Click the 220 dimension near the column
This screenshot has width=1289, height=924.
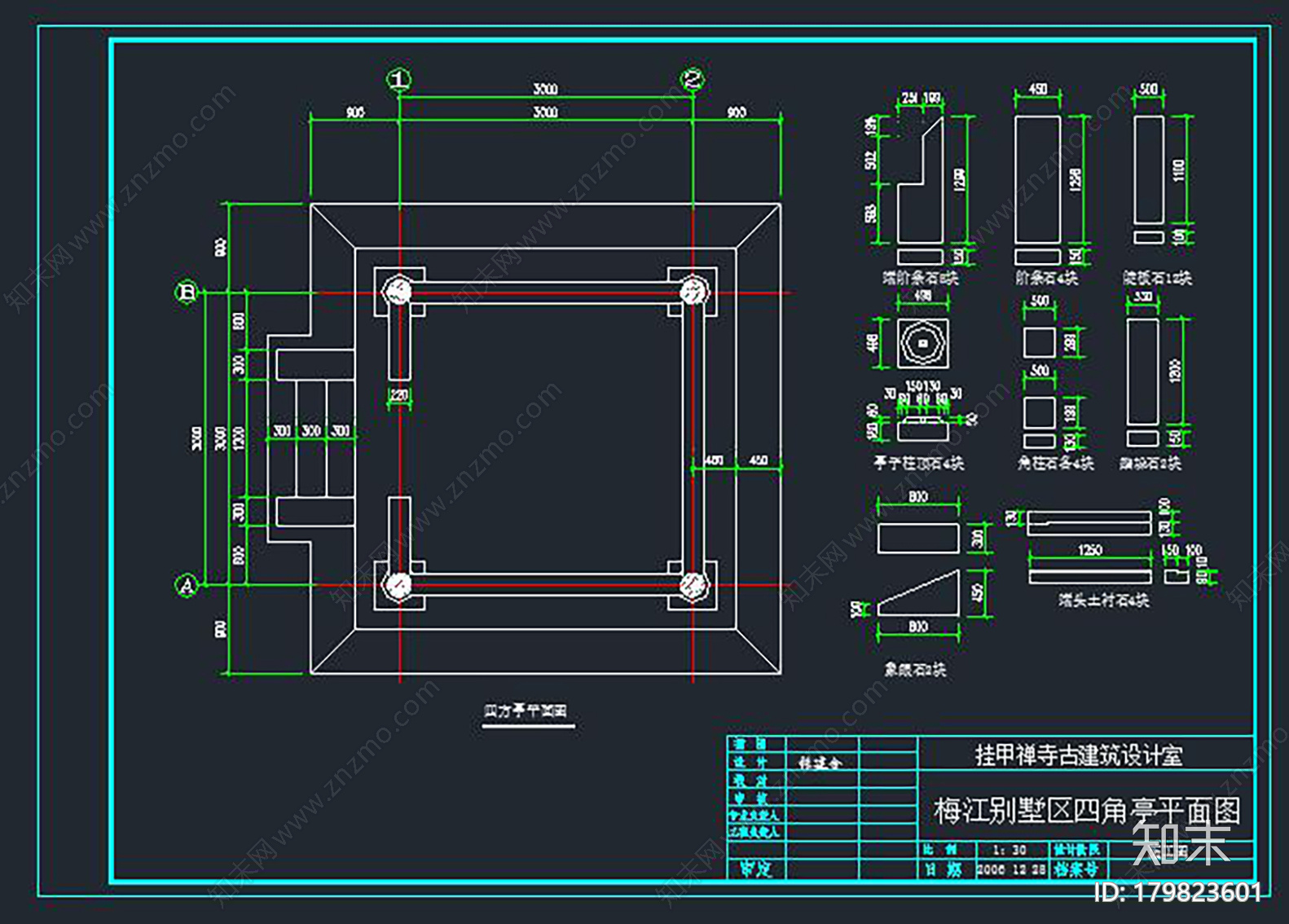pos(398,395)
